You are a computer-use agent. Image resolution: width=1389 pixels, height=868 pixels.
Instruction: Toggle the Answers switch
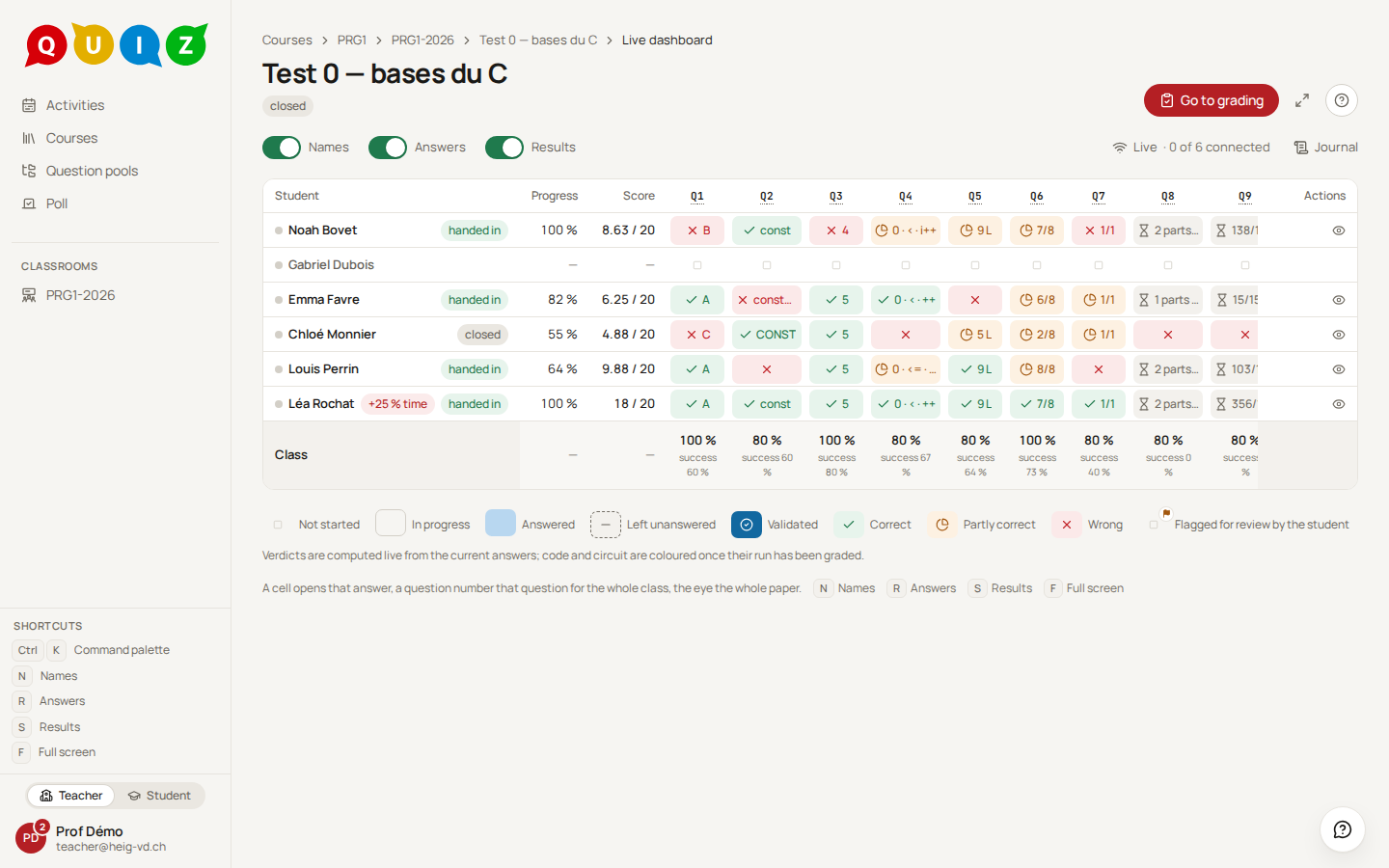pyautogui.click(x=388, y=148)
